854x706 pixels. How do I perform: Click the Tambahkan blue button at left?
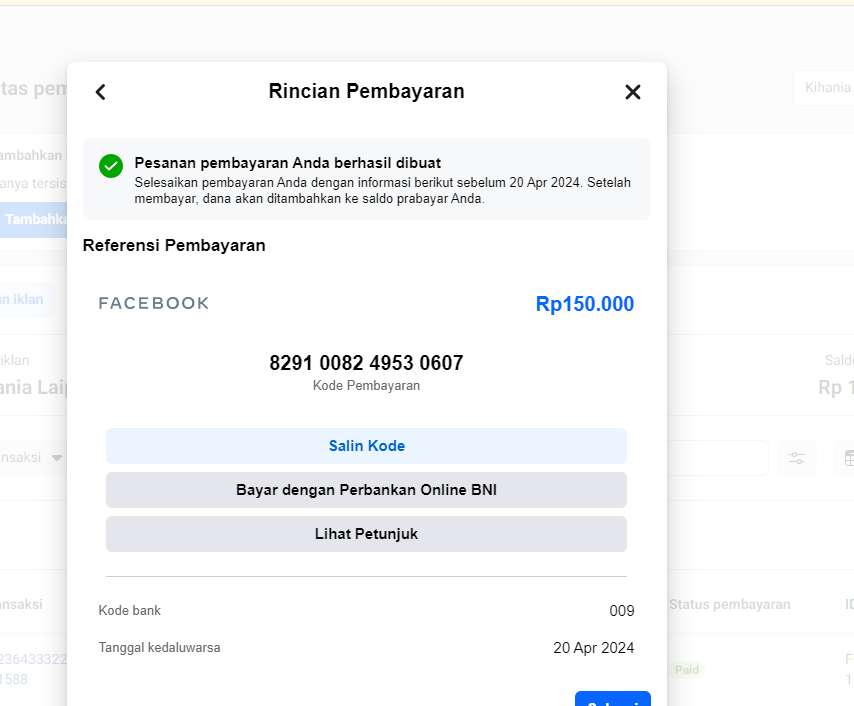click(x=34, y=220)
